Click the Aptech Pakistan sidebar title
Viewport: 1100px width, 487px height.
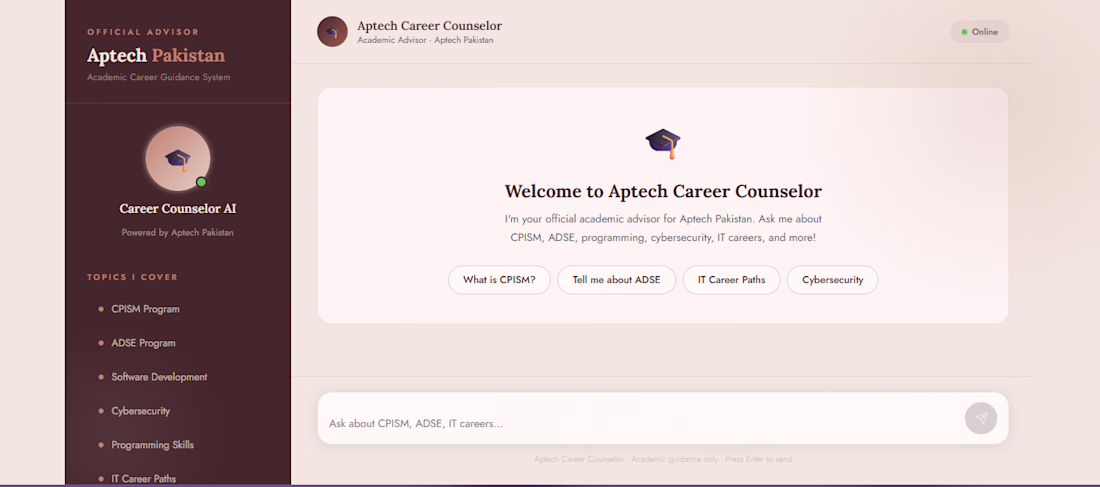pyautogui.click(x=156, y=55)
